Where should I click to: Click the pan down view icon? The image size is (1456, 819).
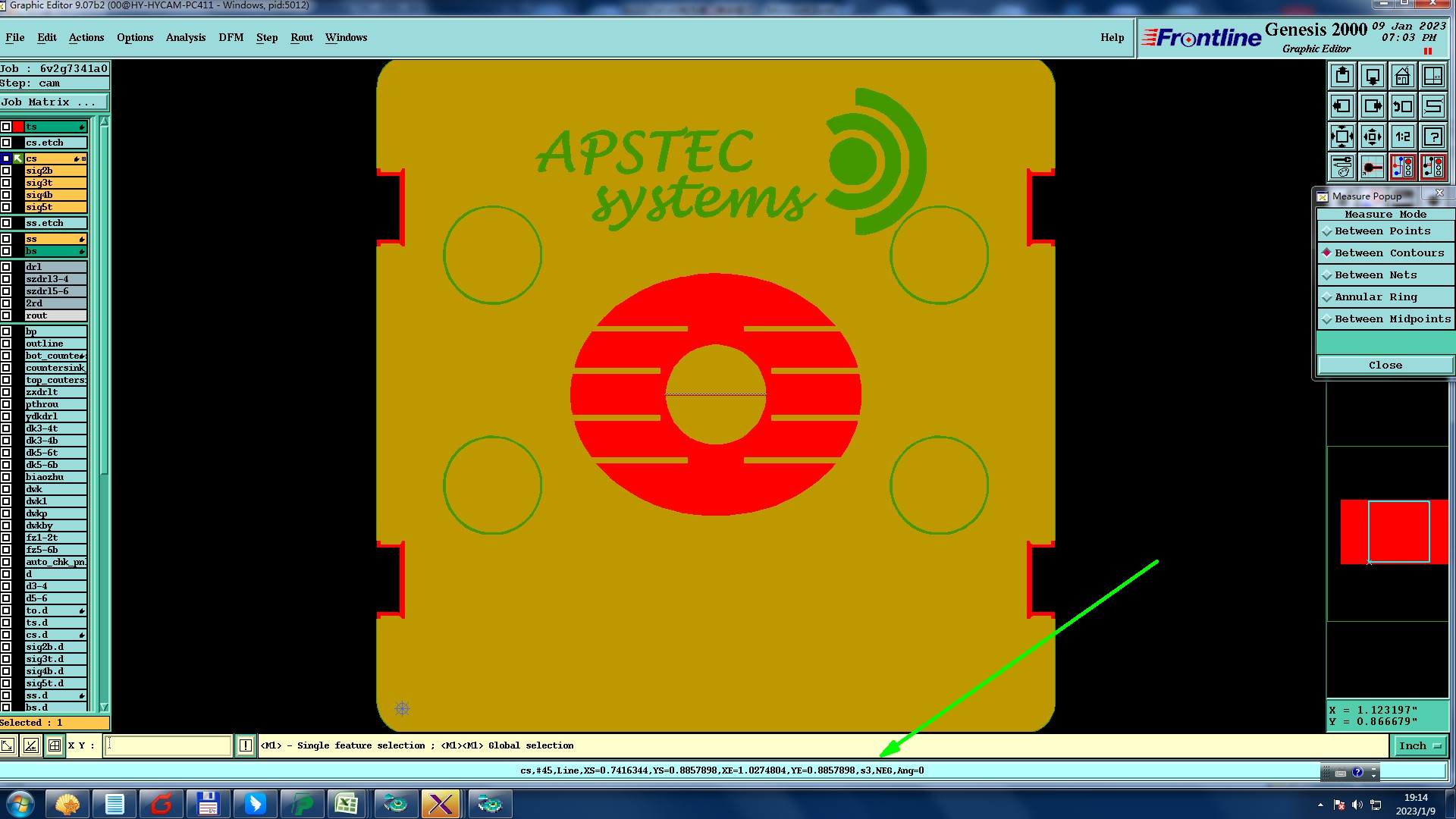[x=1373, y=76]
